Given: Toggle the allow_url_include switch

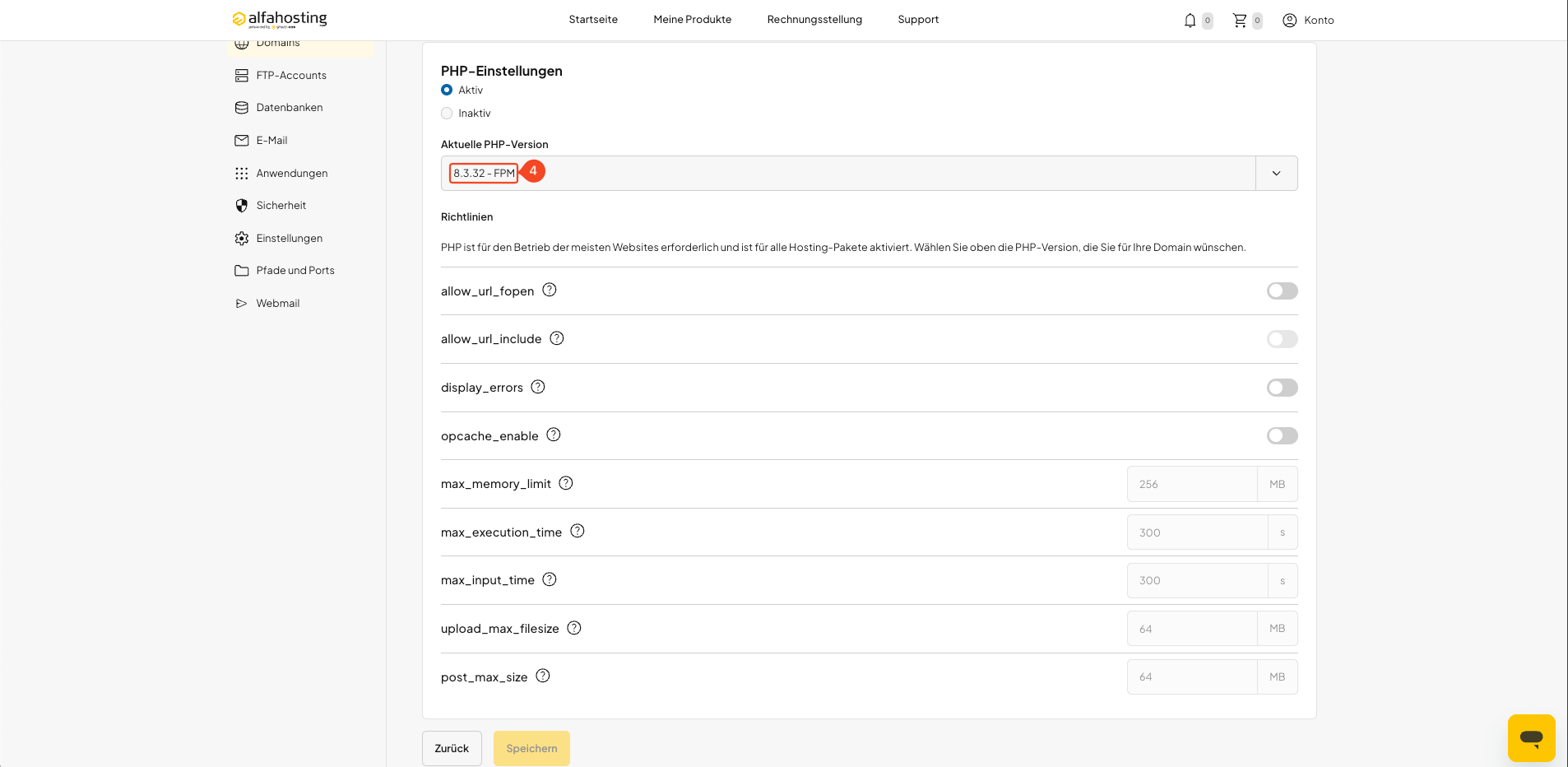Looking at the screenshot, I should pos(1282,339).
